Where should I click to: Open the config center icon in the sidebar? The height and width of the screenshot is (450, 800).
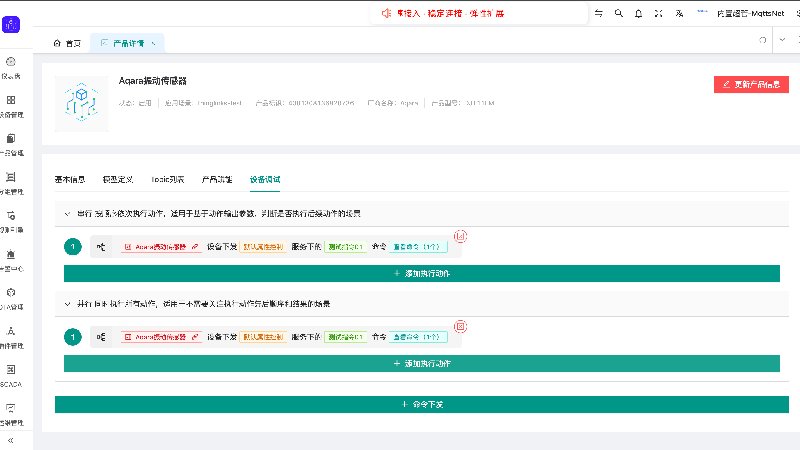click(x=11, y=254)
